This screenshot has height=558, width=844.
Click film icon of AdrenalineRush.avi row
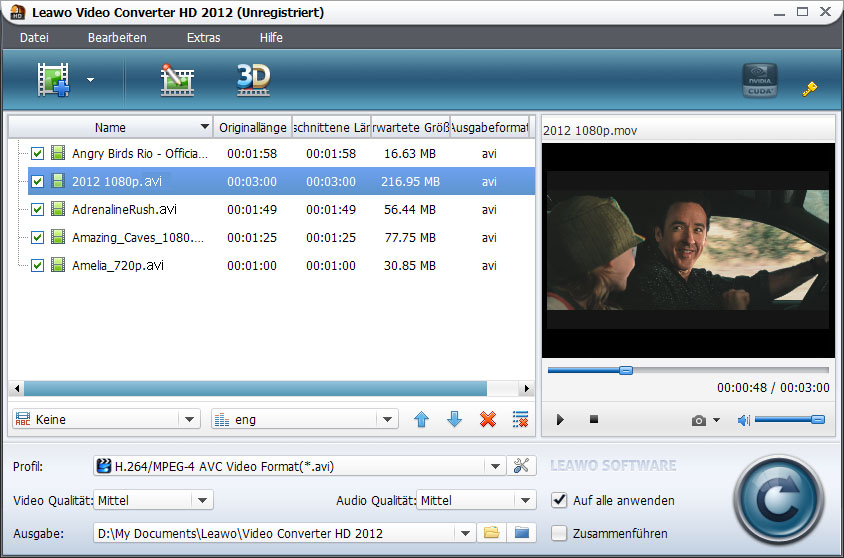[58, 209]
